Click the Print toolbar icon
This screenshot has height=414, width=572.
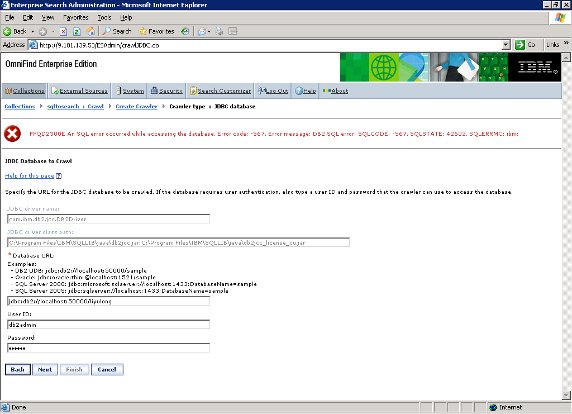[219, 31]
